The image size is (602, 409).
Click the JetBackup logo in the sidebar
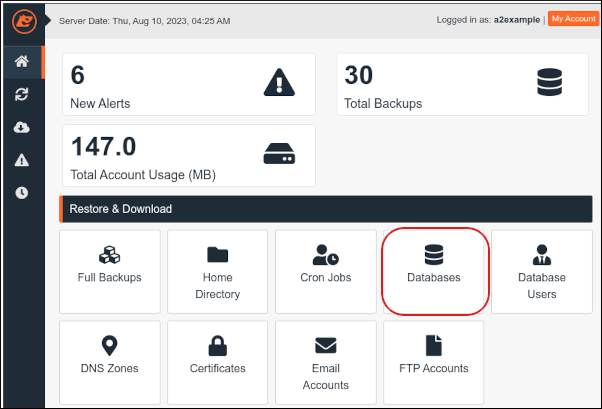click(24, 22)
